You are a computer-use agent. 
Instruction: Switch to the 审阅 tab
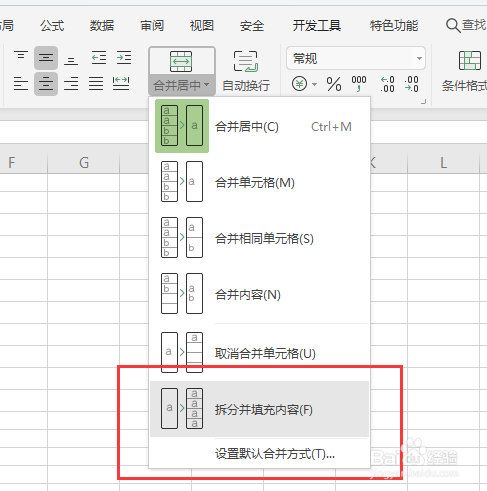[x=152, y=26]
